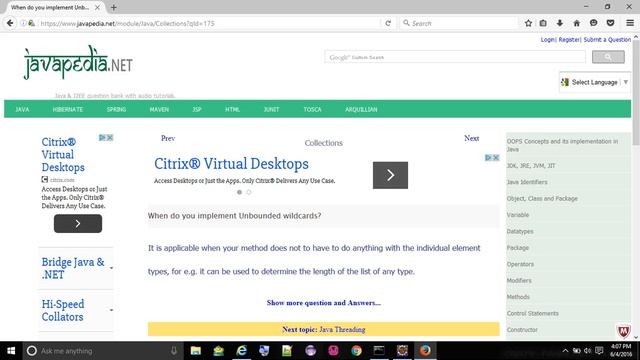Focus the Google Custom Search input field
The height and width of the screenshot is (360, 640).
click(455, 57)
